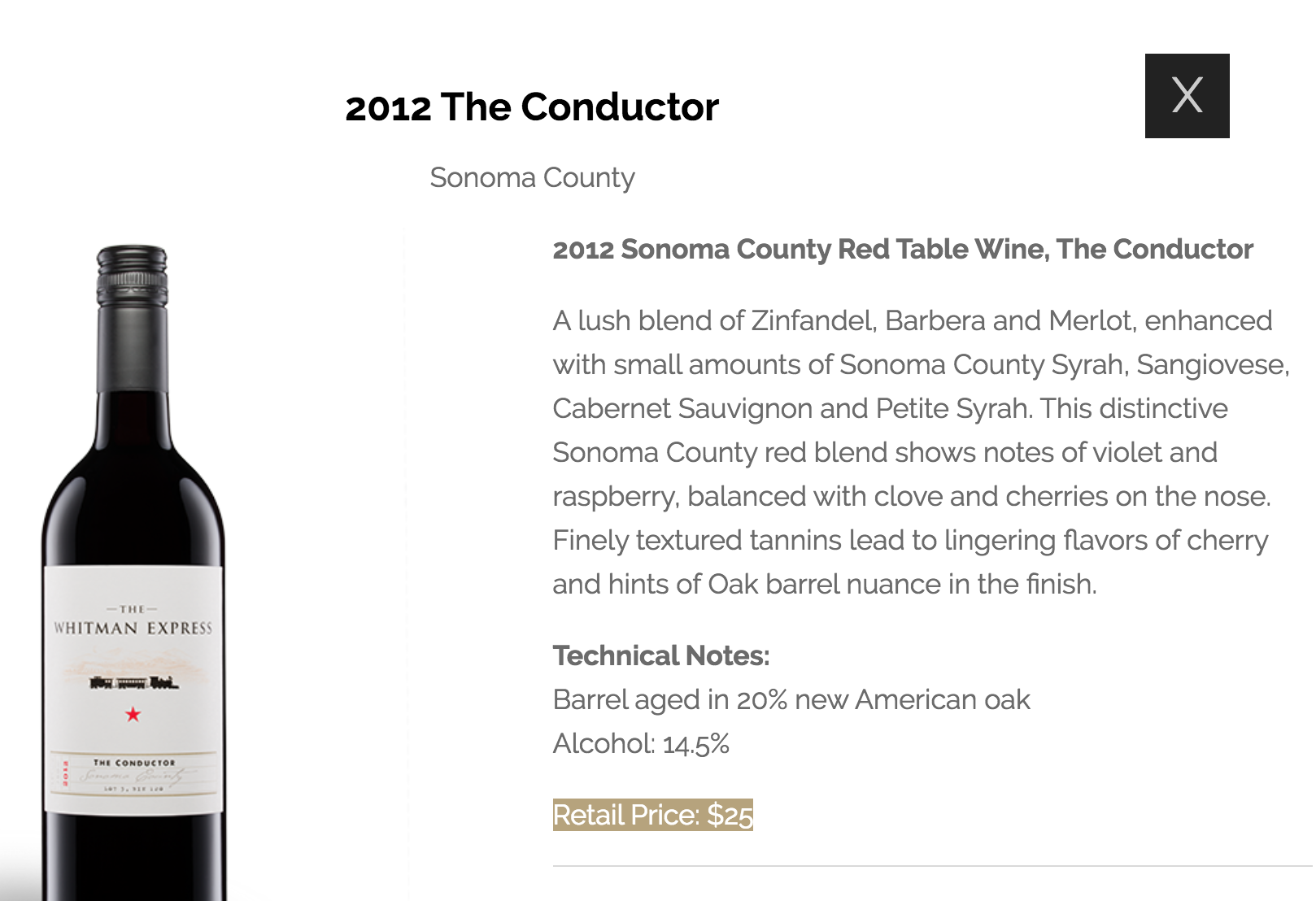Click the word Sangiovese in the description
1316x901 pixels.
coord(1212,364)
